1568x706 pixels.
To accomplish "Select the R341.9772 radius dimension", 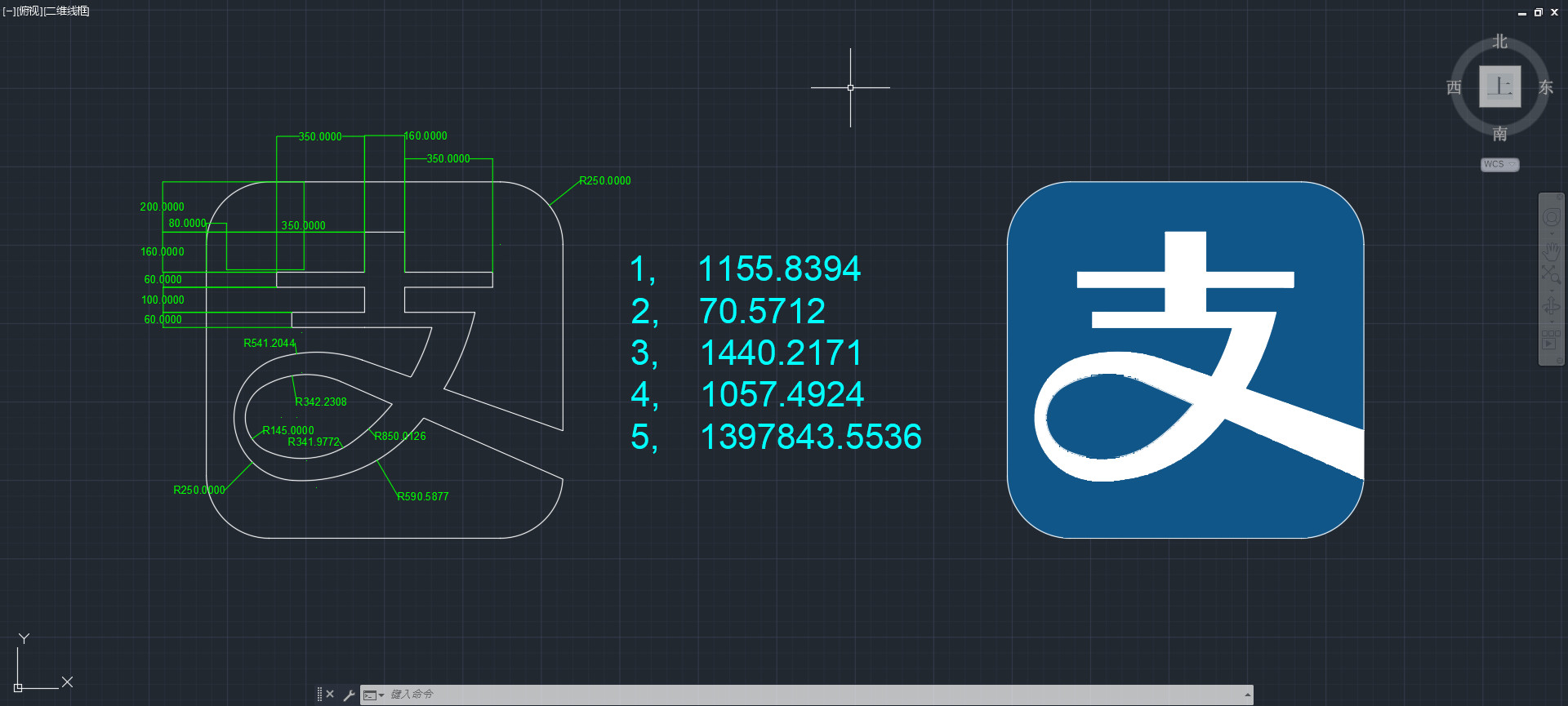I will click(314, 442).
